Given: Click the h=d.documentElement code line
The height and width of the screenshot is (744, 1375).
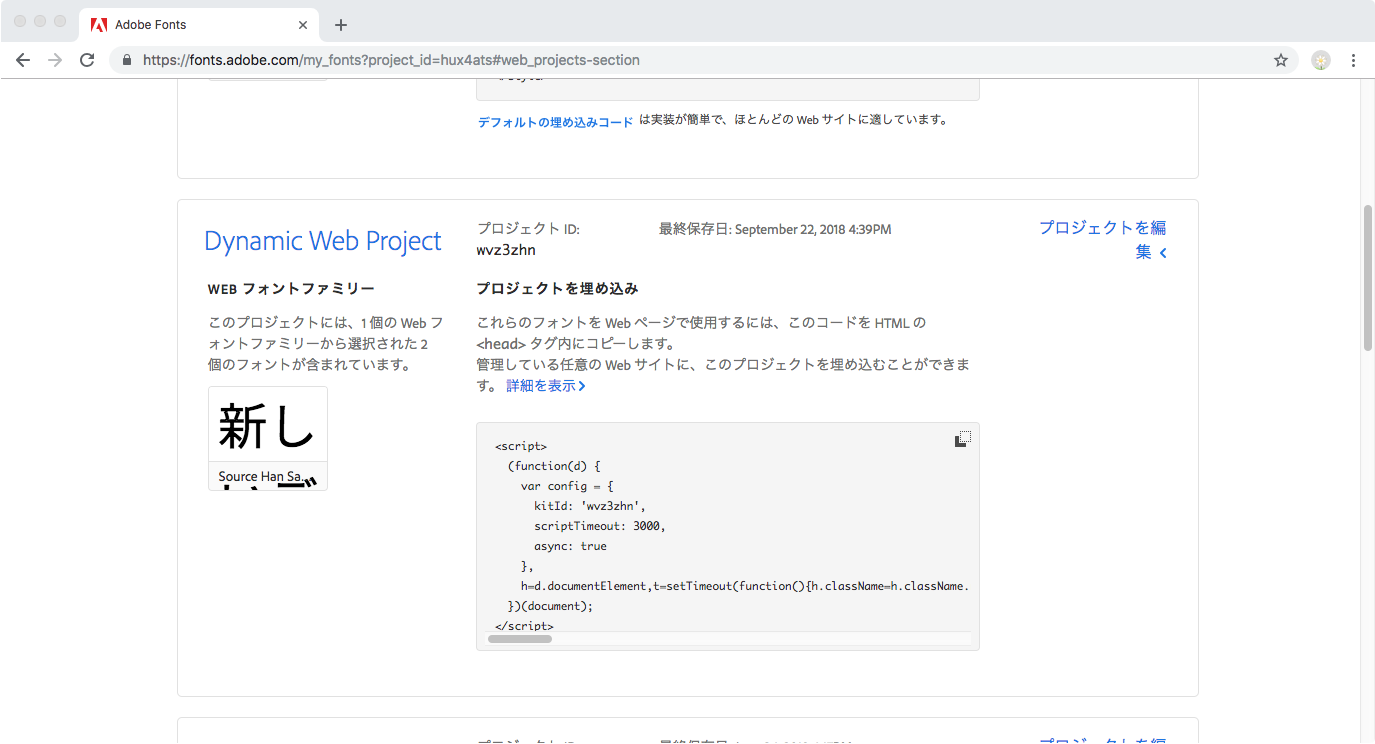Looking at the screenshot, I should point(745,586).
